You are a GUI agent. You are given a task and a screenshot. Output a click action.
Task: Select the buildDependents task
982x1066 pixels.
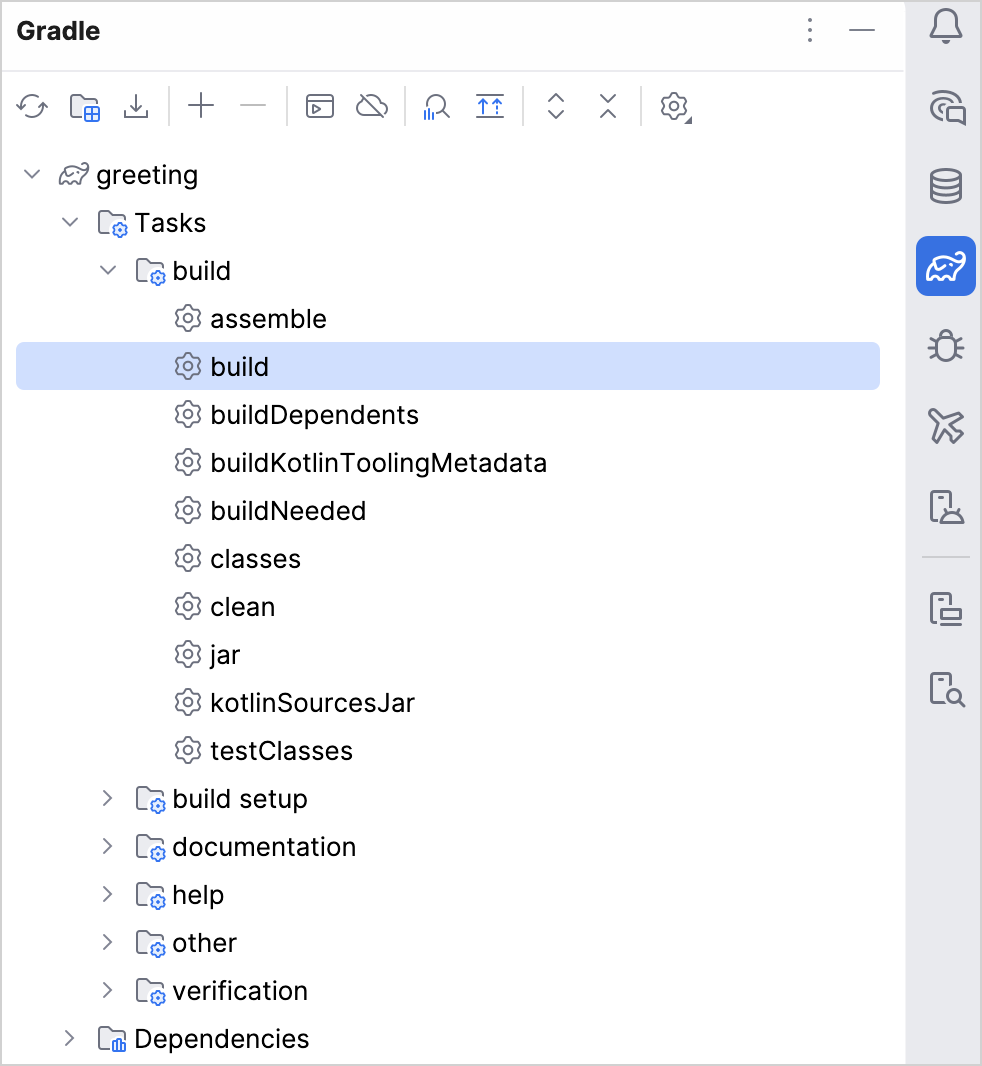447,415
